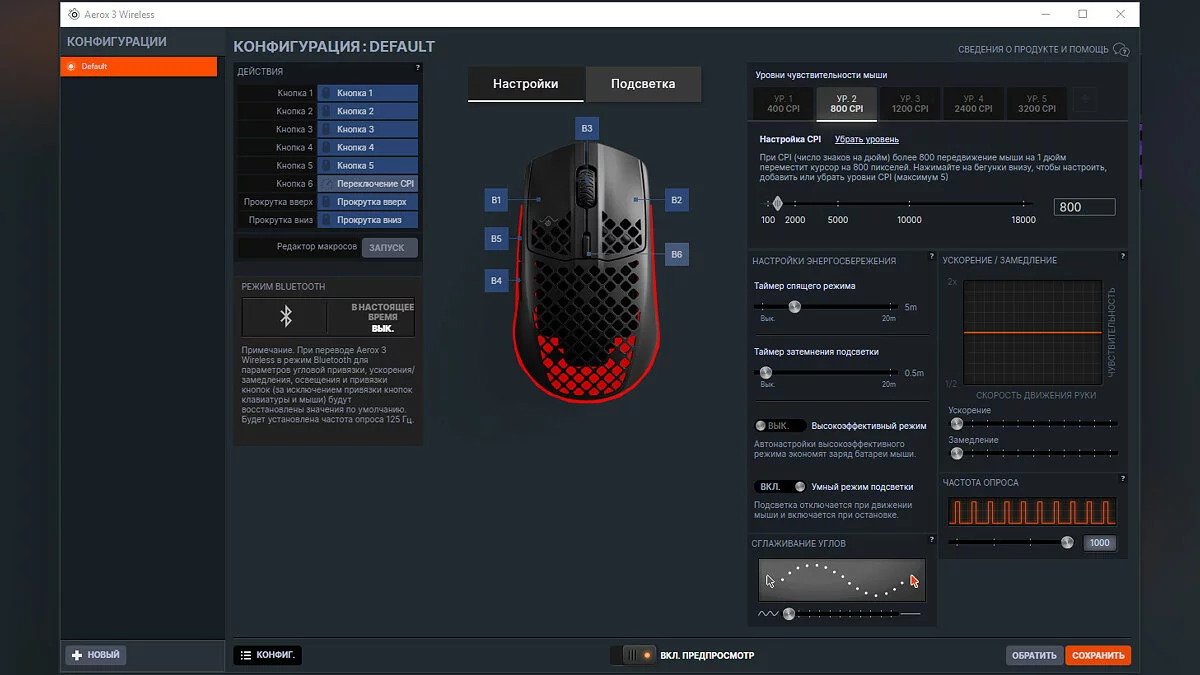1200x675 pixels.
Task: Open help for Частота опроса panel
Action: tap(1123, 479)
